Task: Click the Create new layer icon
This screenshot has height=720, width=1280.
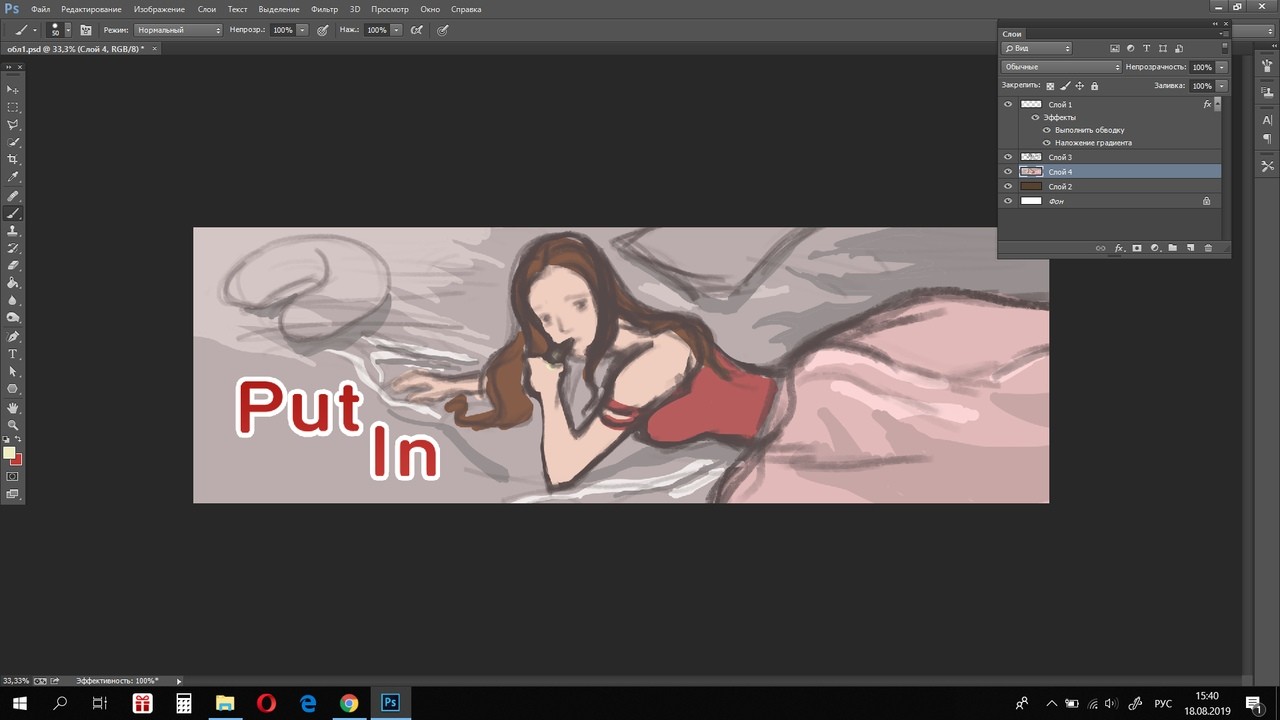Action: tap(1190, 247)
